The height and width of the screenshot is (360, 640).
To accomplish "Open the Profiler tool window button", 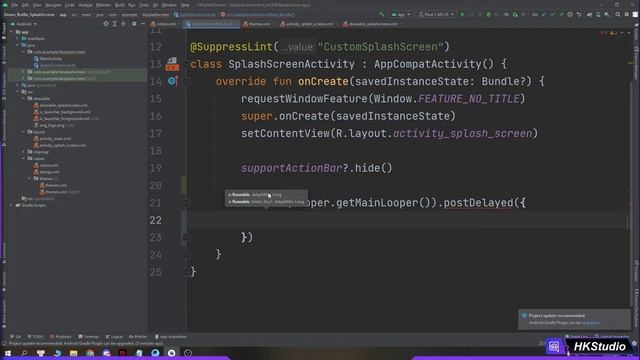I will click(x=138, y=337).
